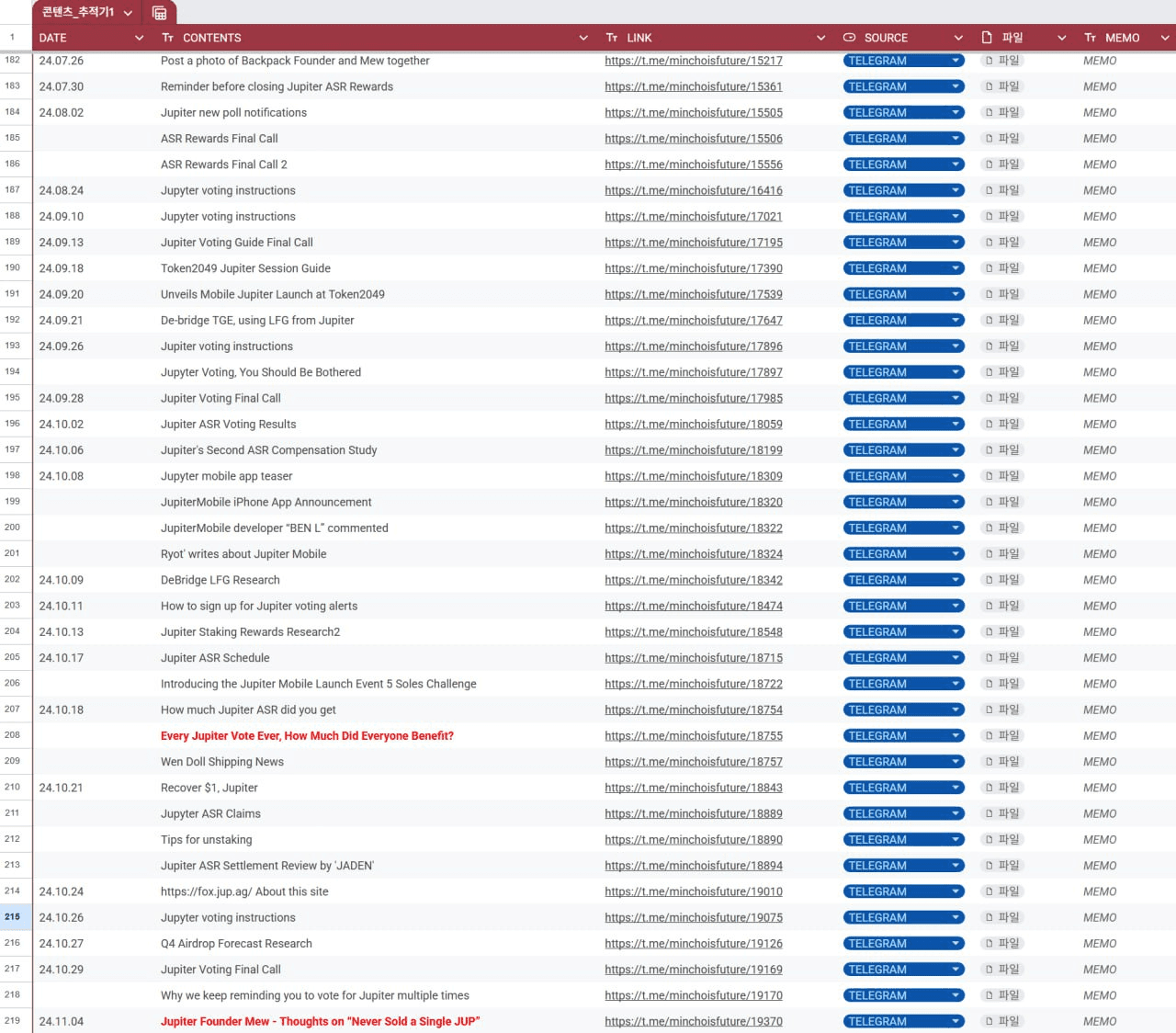Select cell 'Every Jupiter Vote Ever, How Much Did Everyone Benefit?'
1176x1033 pixels.
[x=307, y=736]
